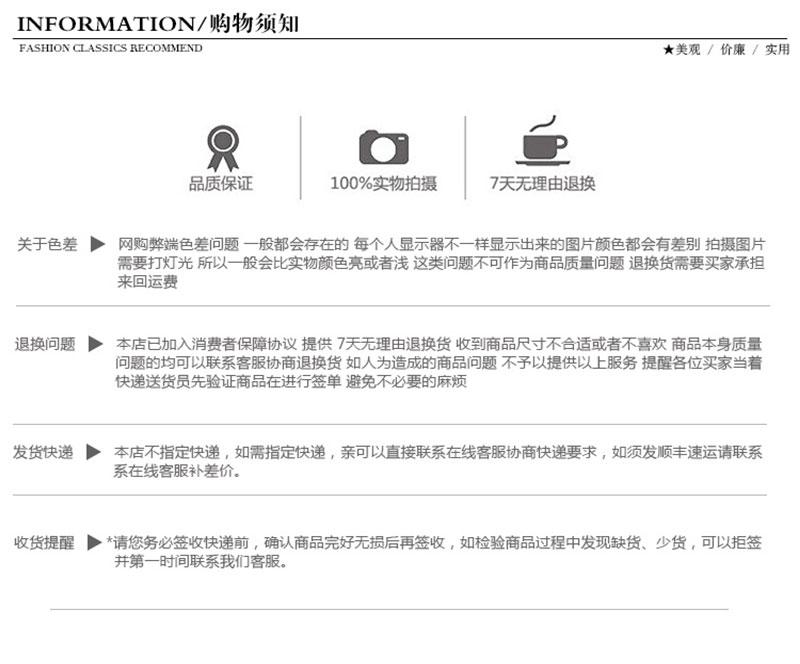Expand the 退换问题 section arrow

(96, 344)
